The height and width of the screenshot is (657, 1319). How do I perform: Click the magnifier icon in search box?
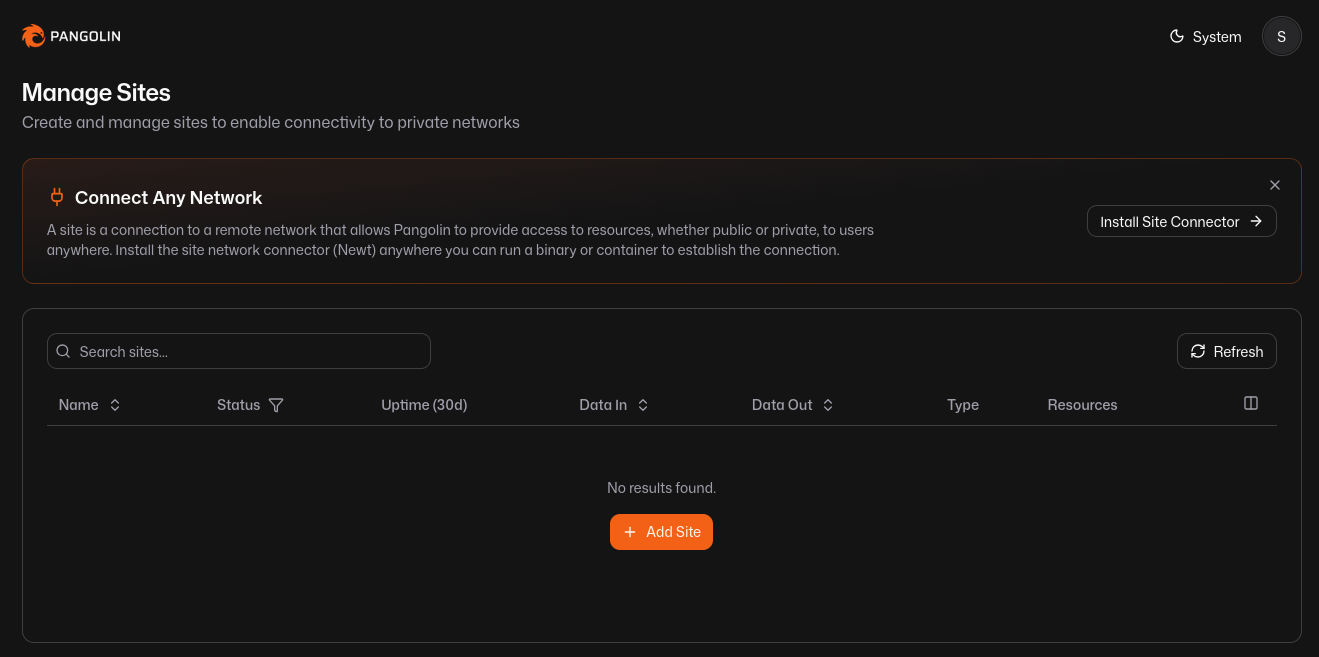[63, 351]
